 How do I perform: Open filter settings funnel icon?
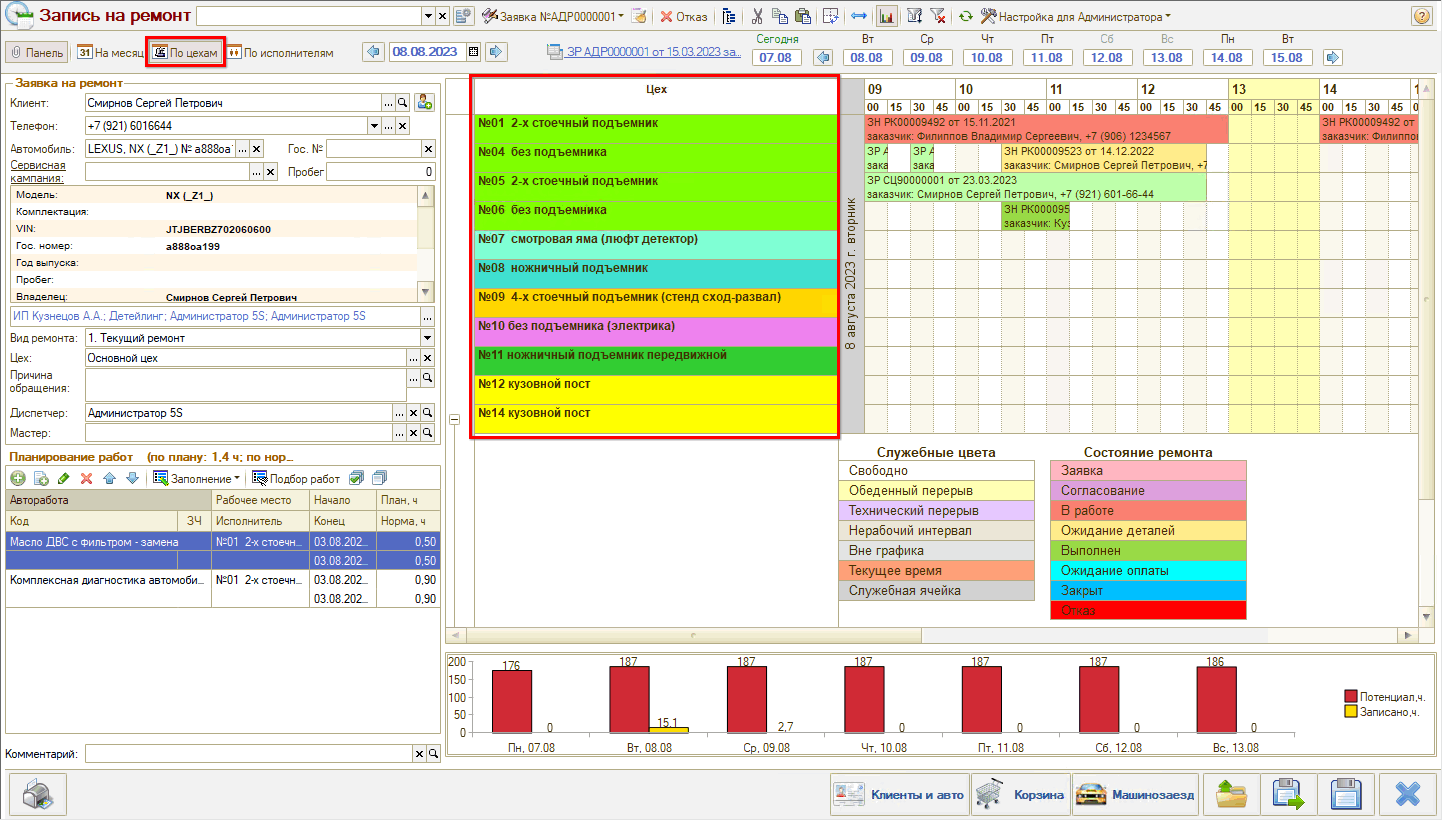914,16
